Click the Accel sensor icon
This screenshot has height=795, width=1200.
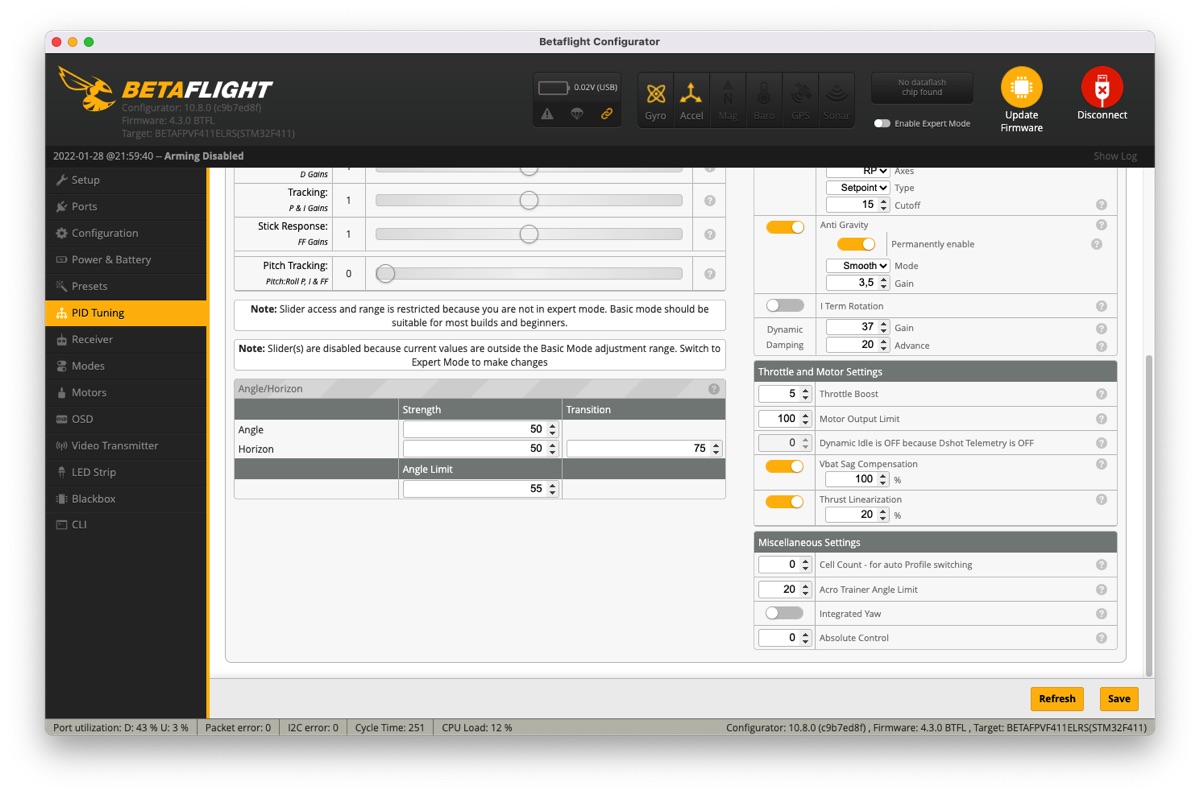pos(691,99)
